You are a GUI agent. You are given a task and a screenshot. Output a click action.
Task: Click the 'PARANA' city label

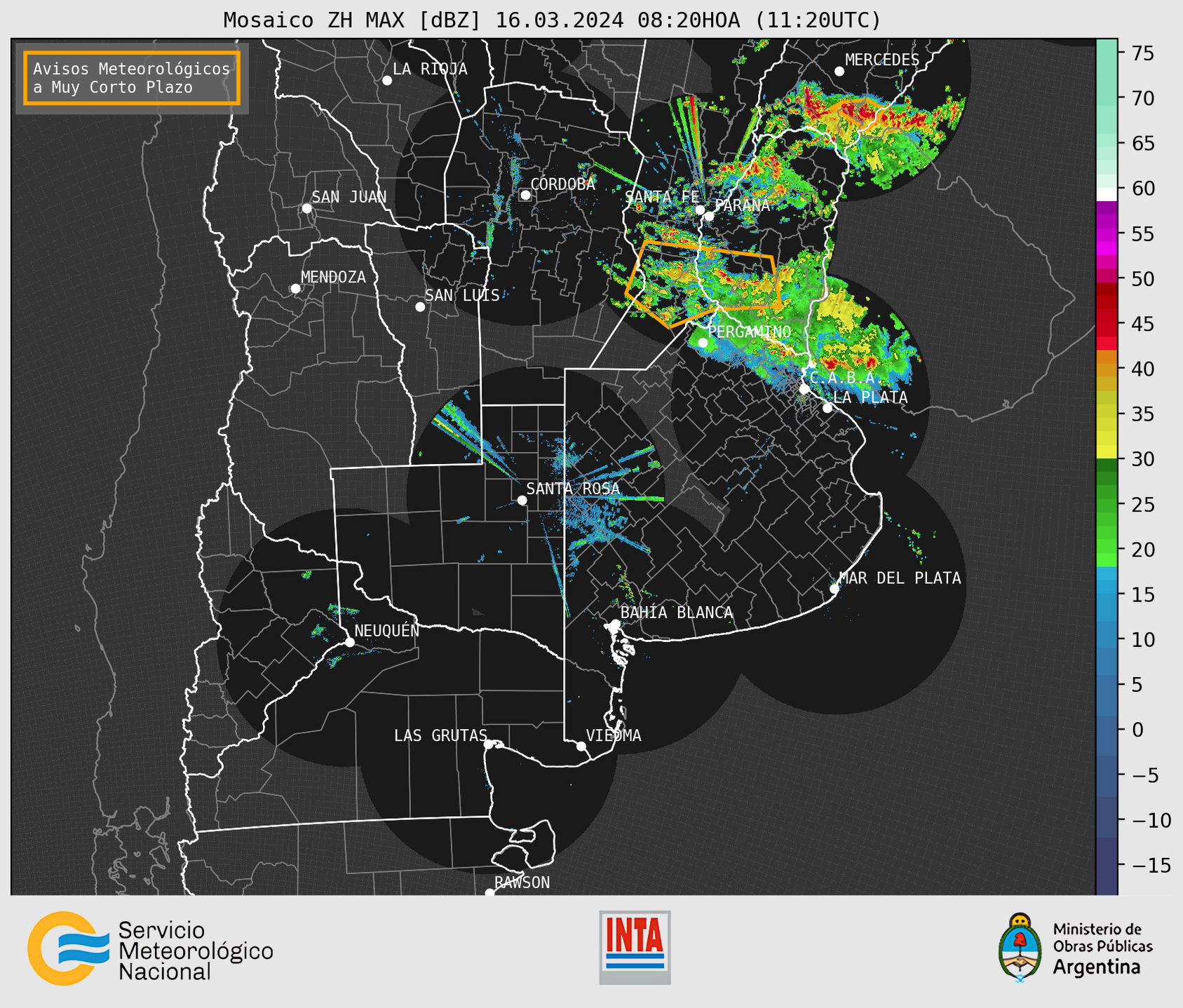(x=742, y=205)
